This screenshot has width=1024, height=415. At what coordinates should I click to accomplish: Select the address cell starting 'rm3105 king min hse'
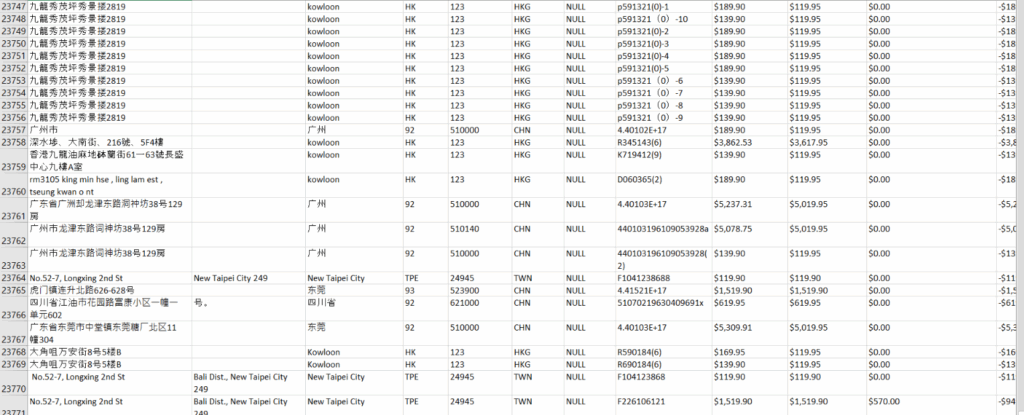coord(95,180)
